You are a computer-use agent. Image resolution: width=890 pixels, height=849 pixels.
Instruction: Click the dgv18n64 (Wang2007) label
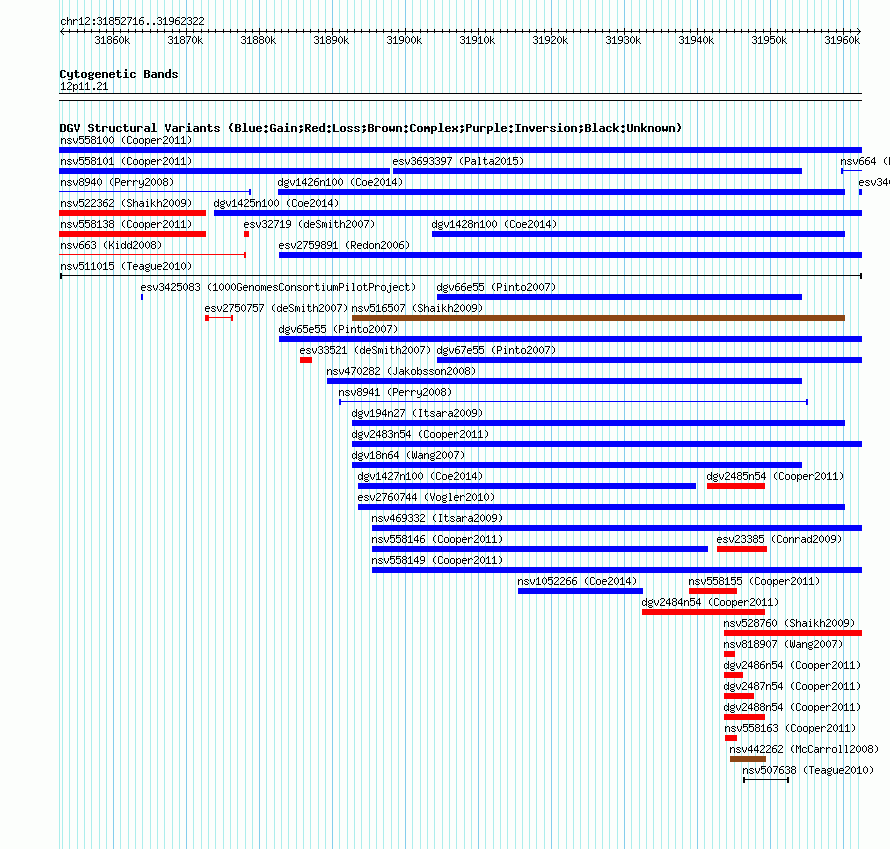pos(408,455)
